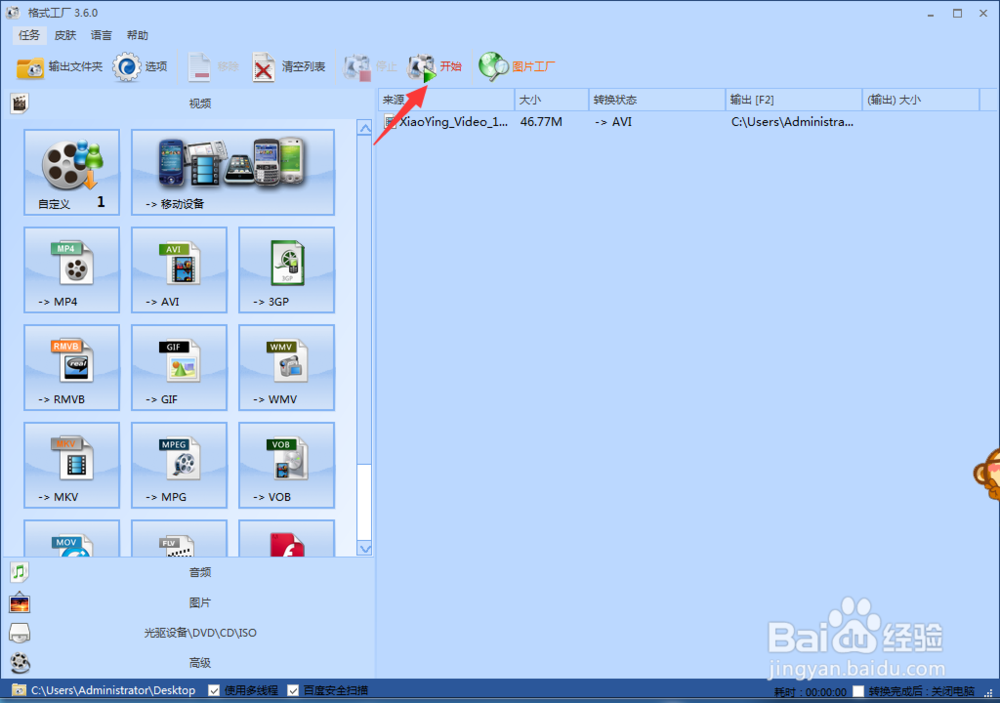Choose the 移动设备 mobile device tile

coord(233,172)
